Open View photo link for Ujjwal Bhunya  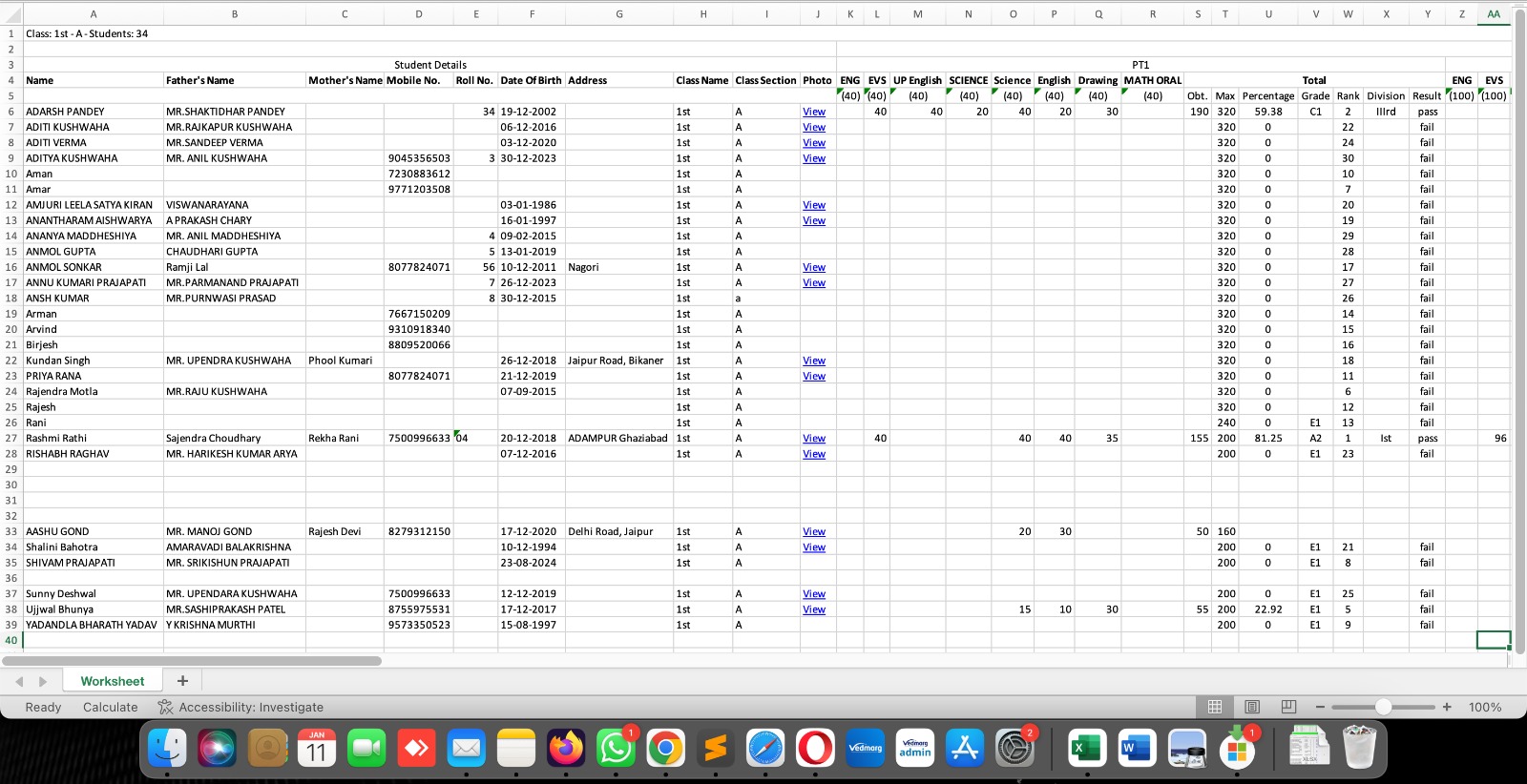pyautogui.click(x=814, y=609)
